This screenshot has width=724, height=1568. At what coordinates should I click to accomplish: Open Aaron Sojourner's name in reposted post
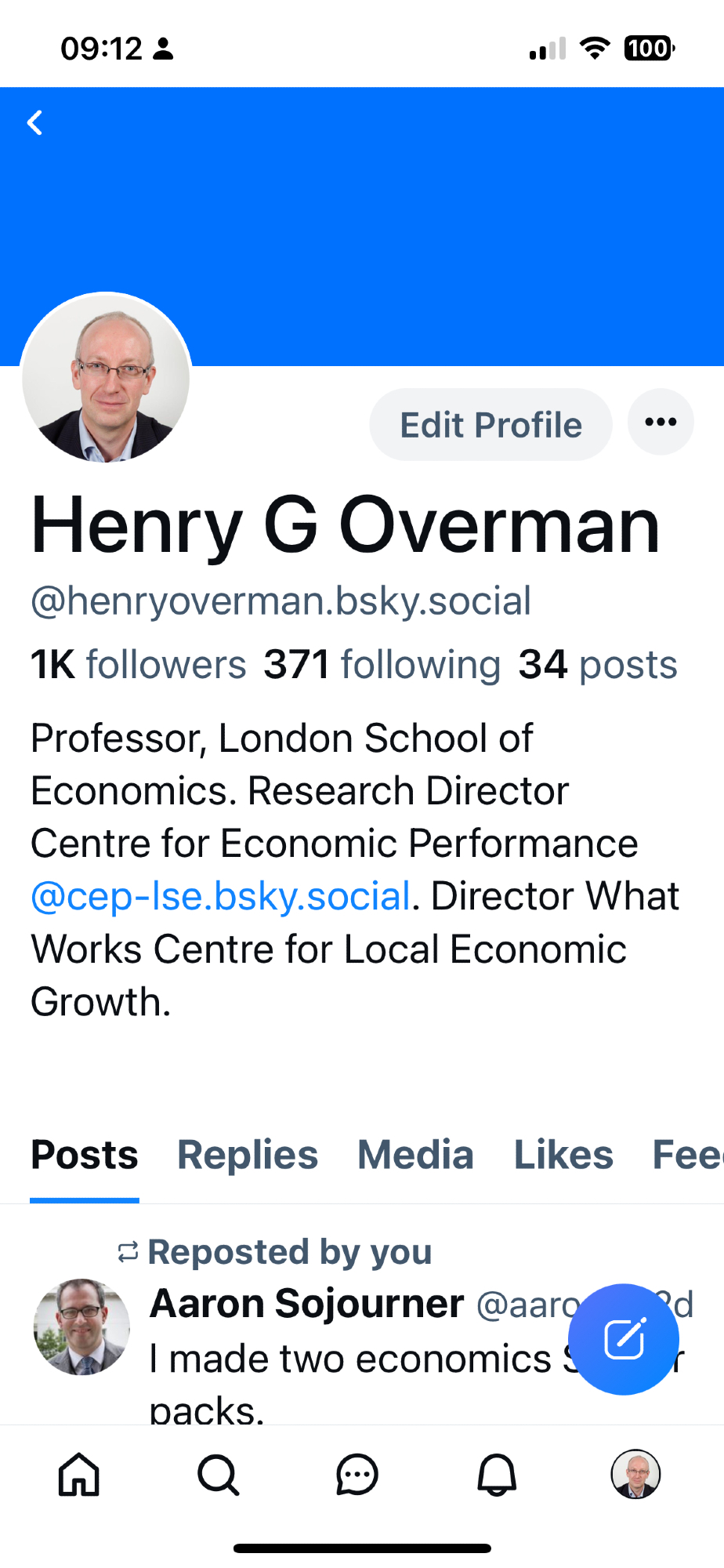(306, 1304)
